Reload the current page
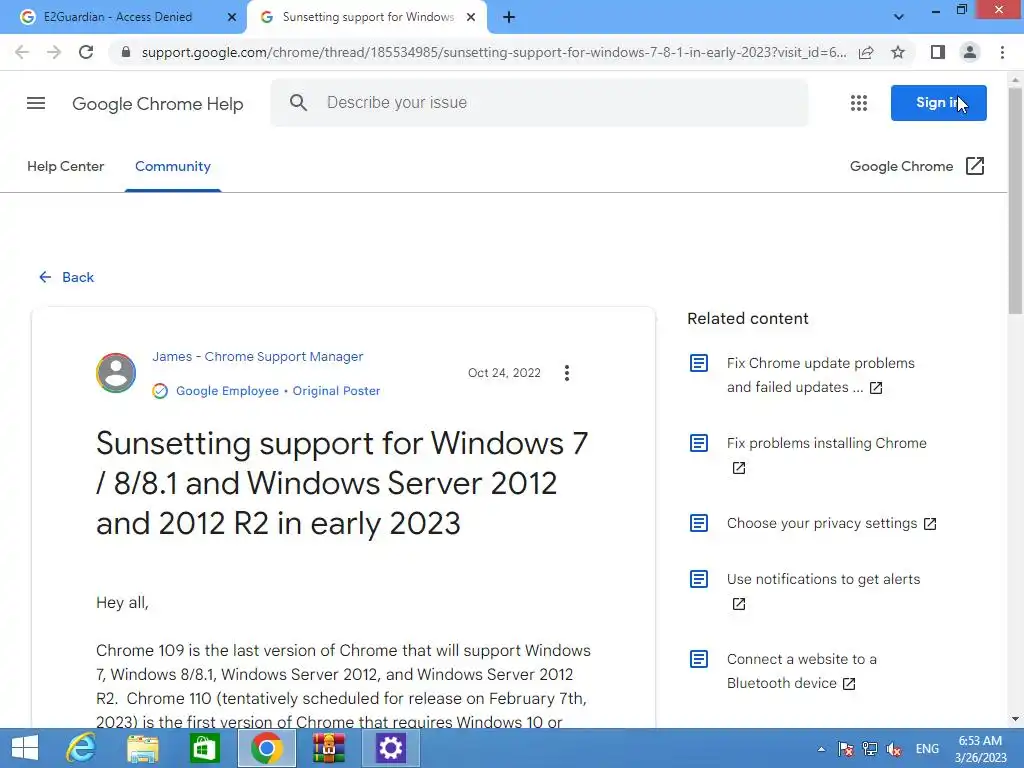Image resolution: width=1024 pixels, height=768 pixels. (86, 52)
